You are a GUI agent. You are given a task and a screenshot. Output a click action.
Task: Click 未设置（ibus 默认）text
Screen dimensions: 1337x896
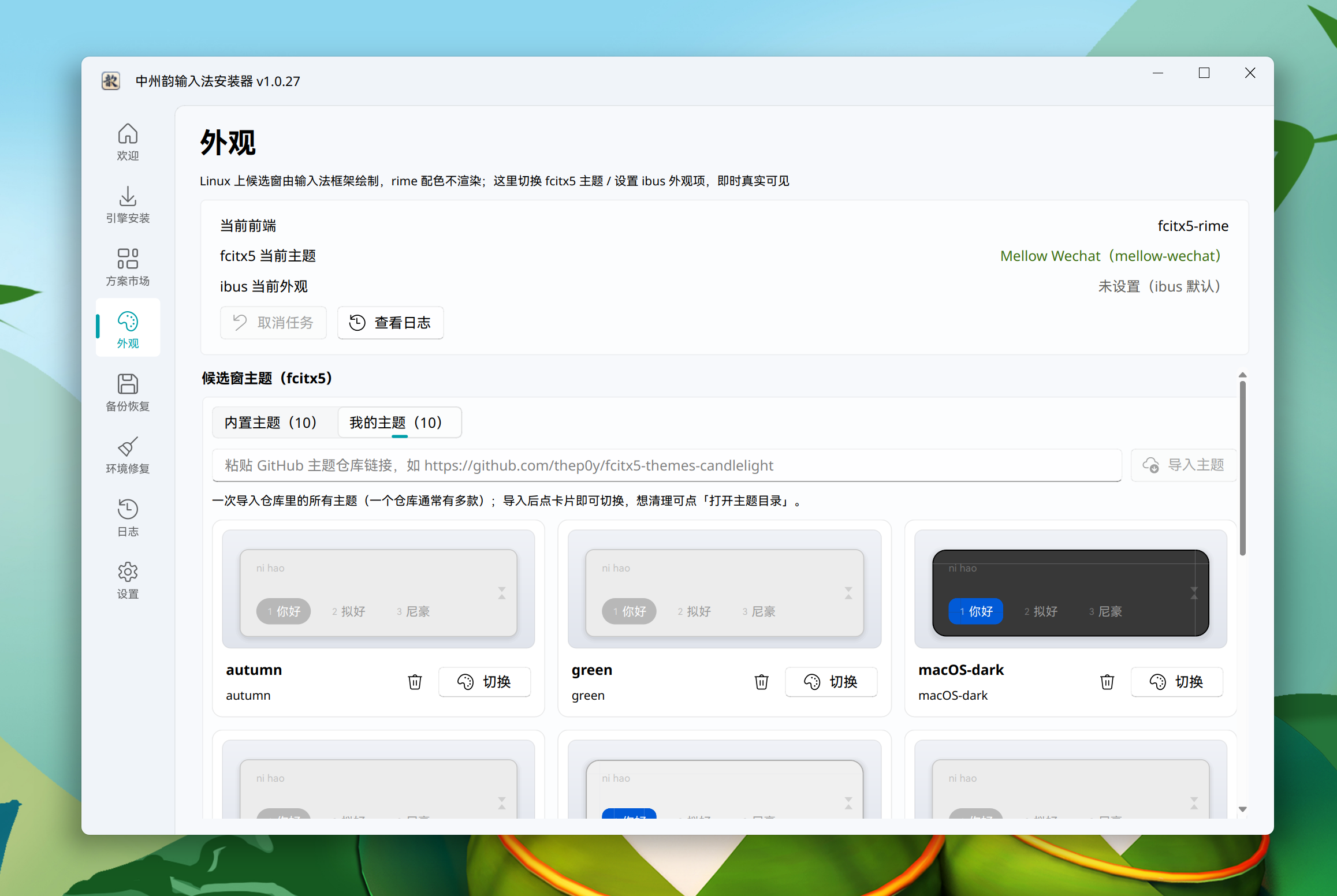pyautogui.click(x=1159, y=286)
